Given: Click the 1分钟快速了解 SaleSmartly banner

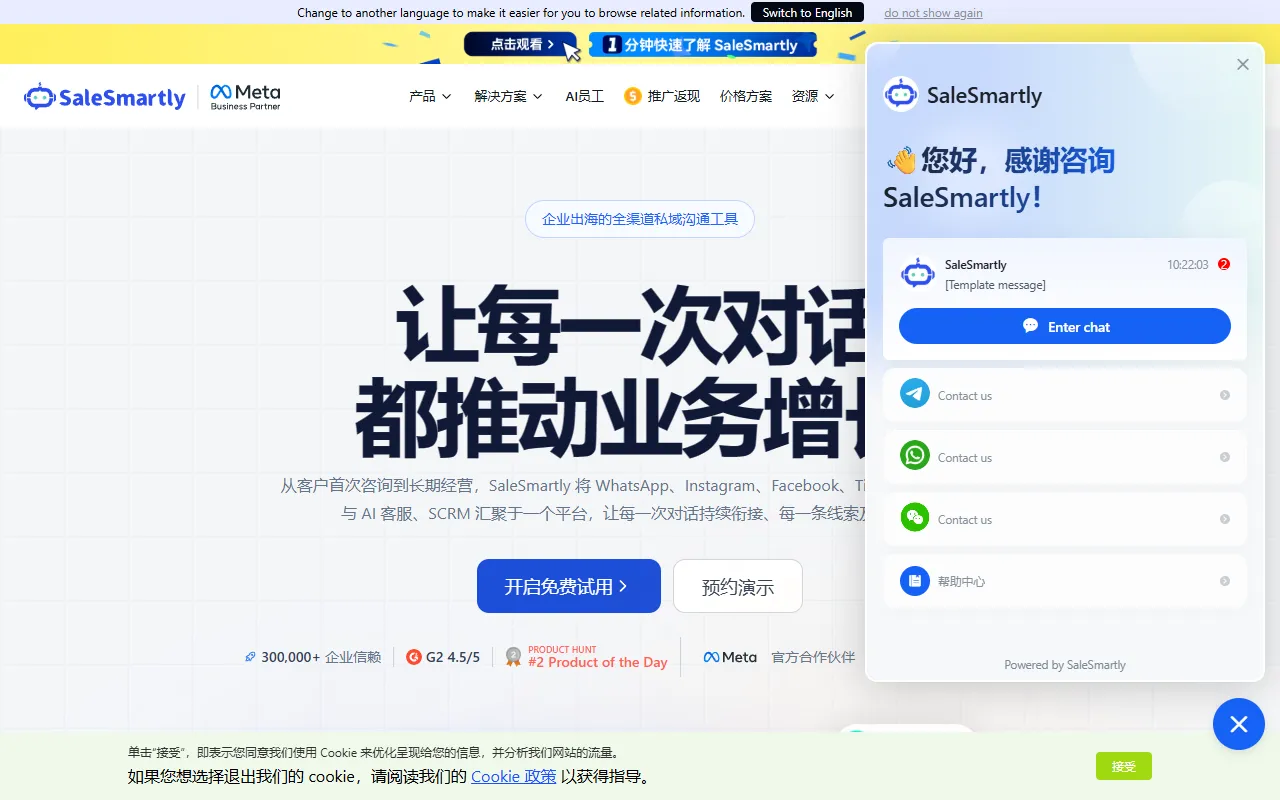Looking at the screenshot, I should tap(703, 45).
